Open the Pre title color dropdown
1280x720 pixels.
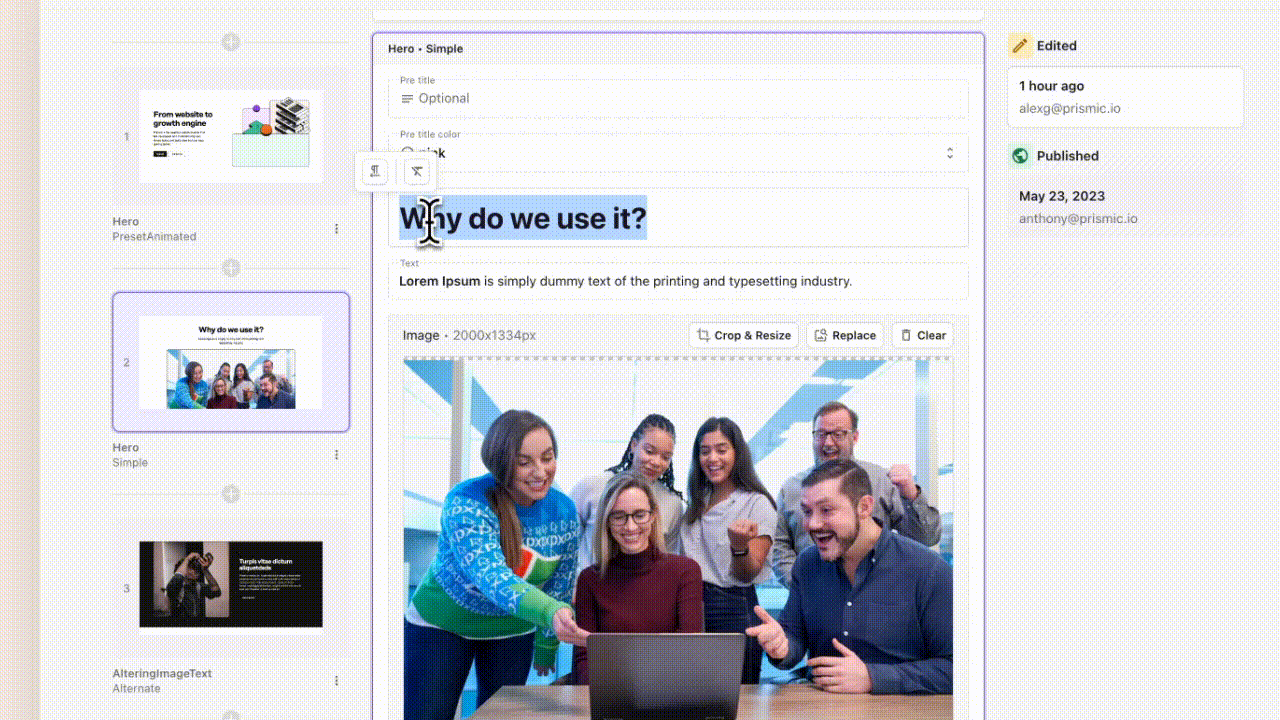tap(949, 153)
